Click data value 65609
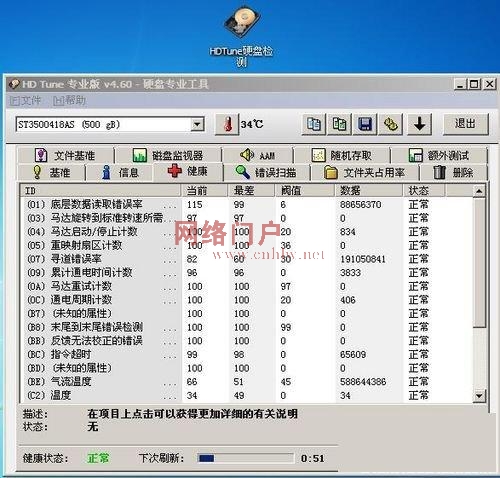The image size is (500, 478). [353, 355]
